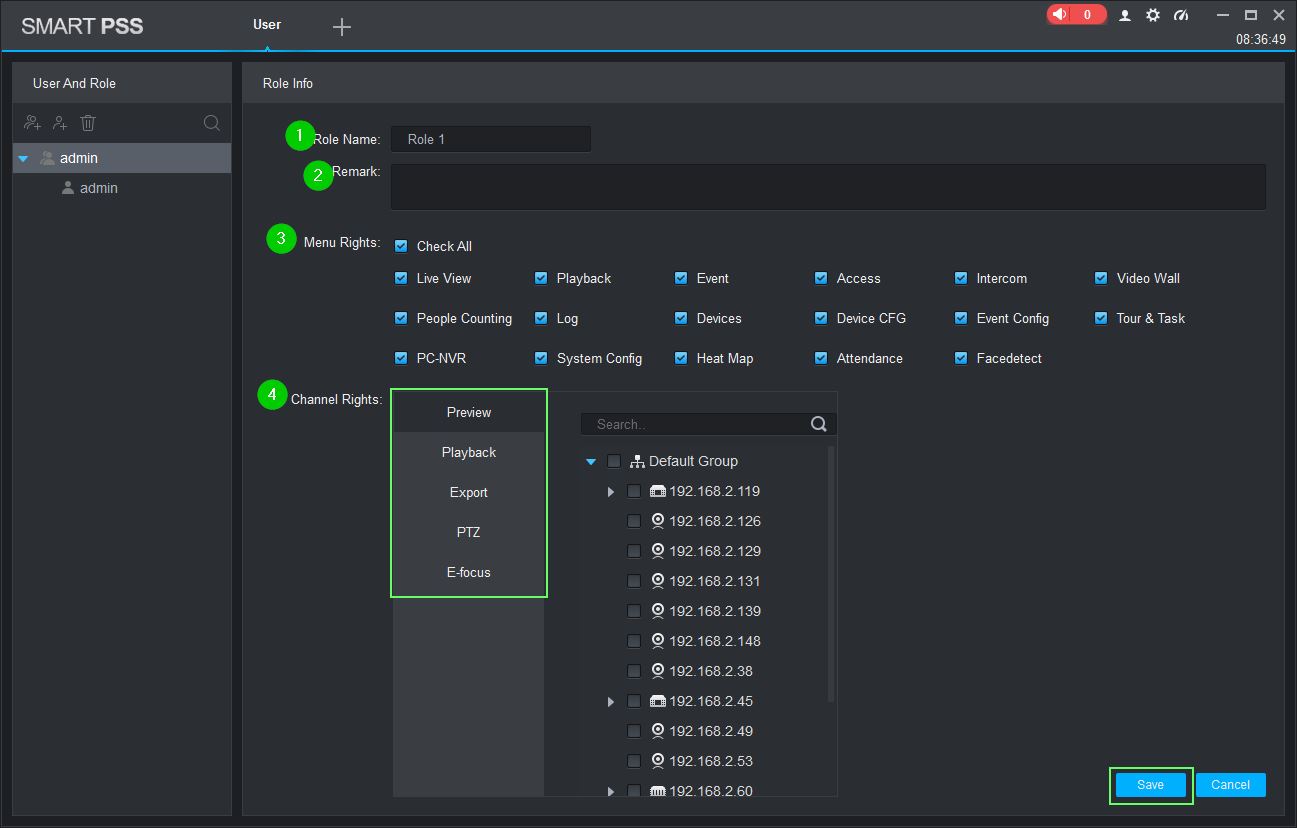
Task: Collapse the admin role in left panel
Action: pyautogui.click(x=23, y=158)
